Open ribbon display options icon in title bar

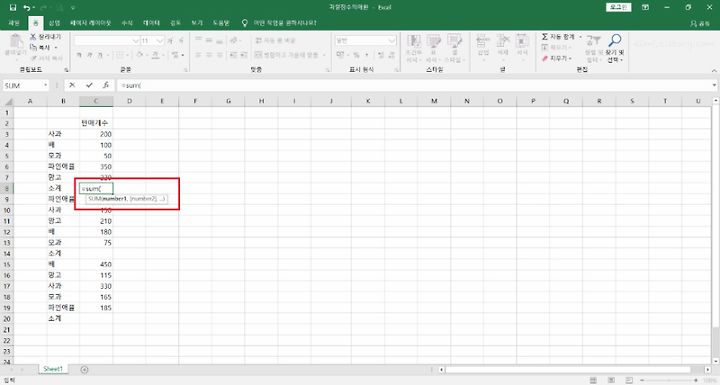tap(645, 7)
